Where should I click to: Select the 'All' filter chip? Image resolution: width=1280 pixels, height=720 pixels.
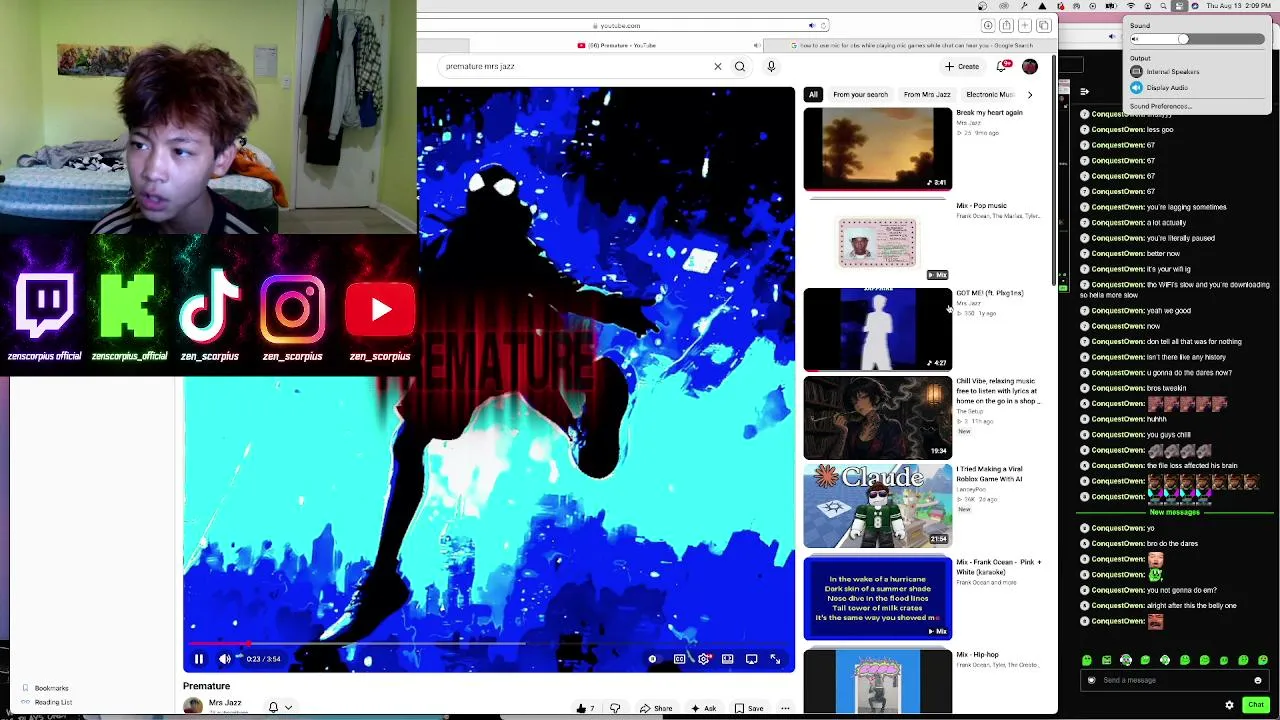click(813, 94)
